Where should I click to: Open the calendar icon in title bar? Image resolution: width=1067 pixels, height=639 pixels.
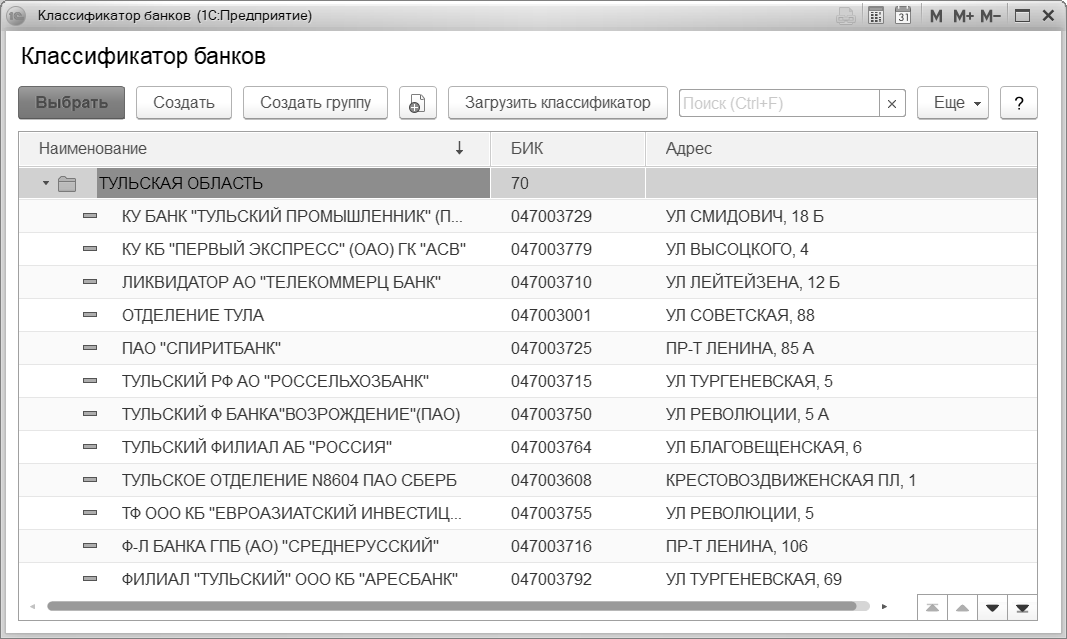click(903, 16)
